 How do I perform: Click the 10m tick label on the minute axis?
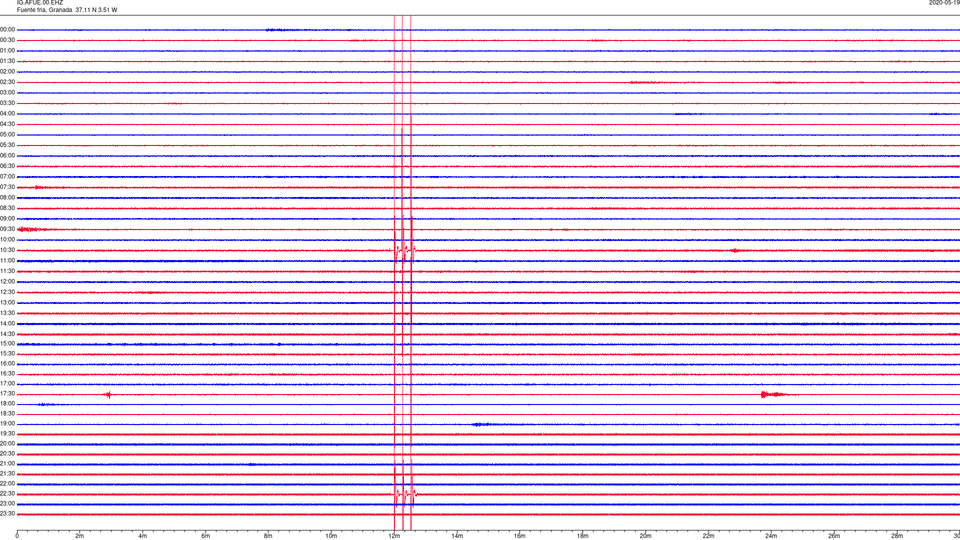(331, 536)
